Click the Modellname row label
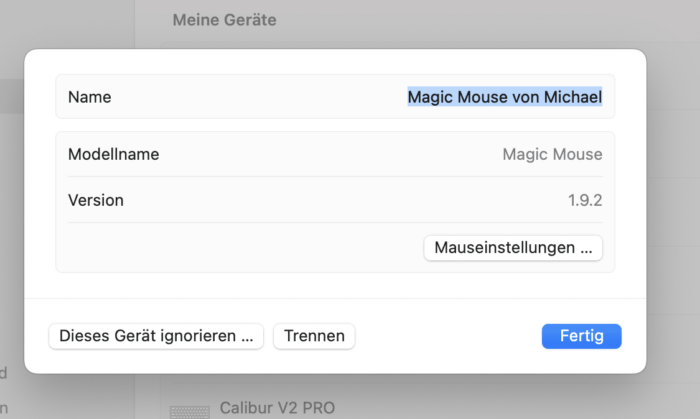 click(113, 154)
